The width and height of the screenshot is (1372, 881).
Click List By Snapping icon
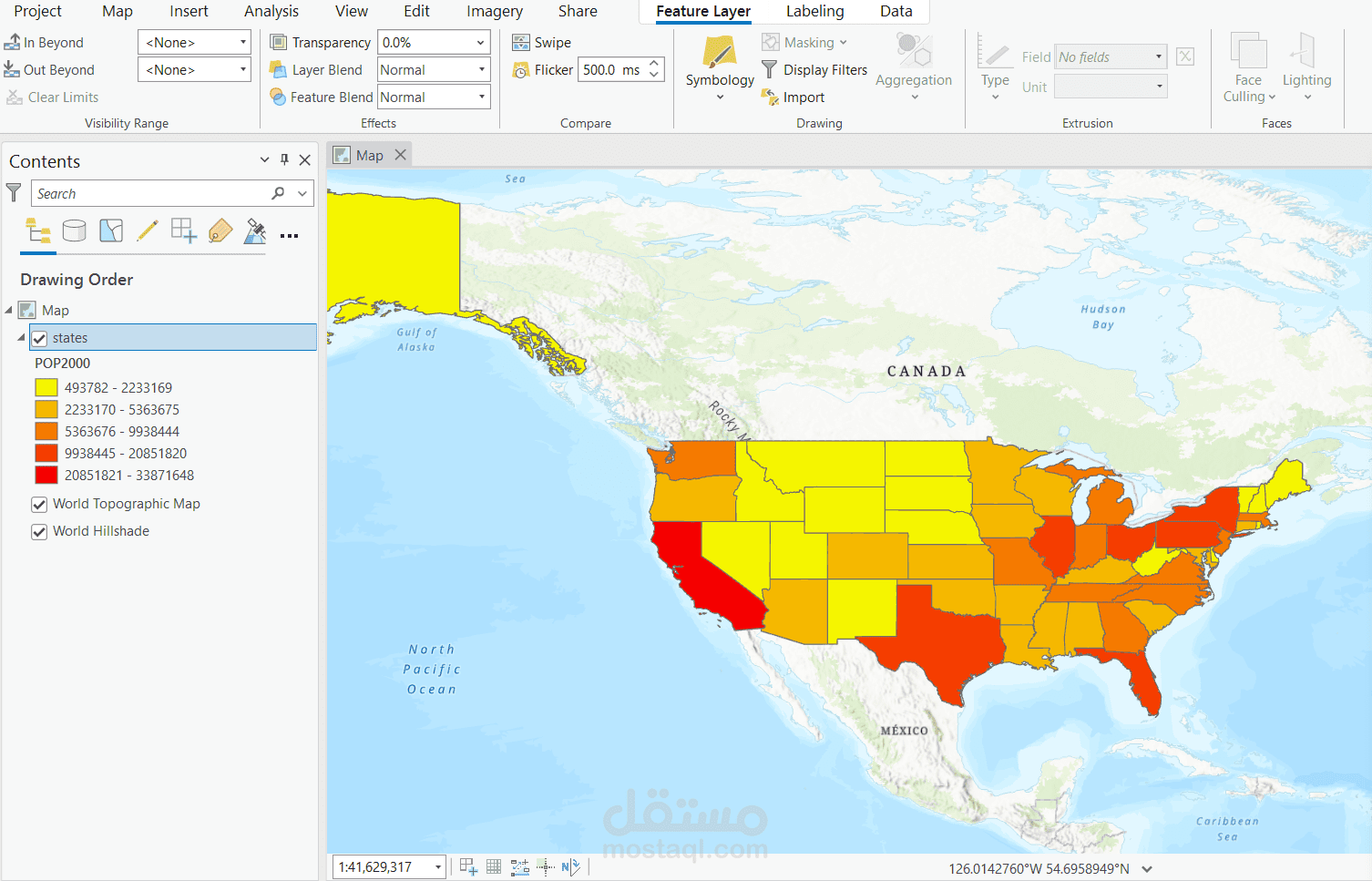[183, 231]
